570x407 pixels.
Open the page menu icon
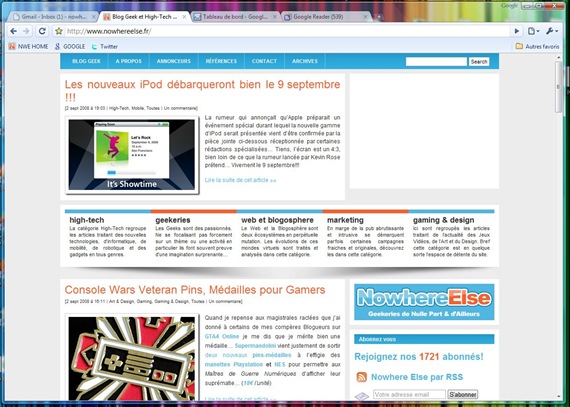pos(533,31)
